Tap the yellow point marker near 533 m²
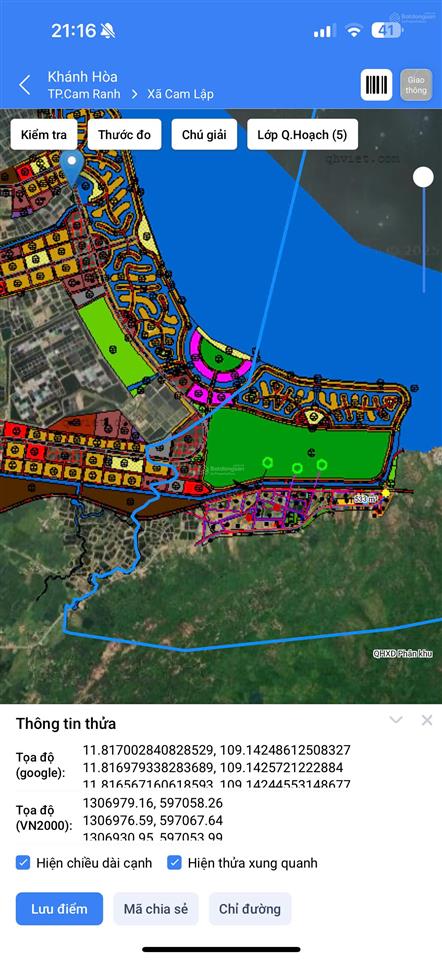This screenshot has width=442, height=960. point(386,493)
